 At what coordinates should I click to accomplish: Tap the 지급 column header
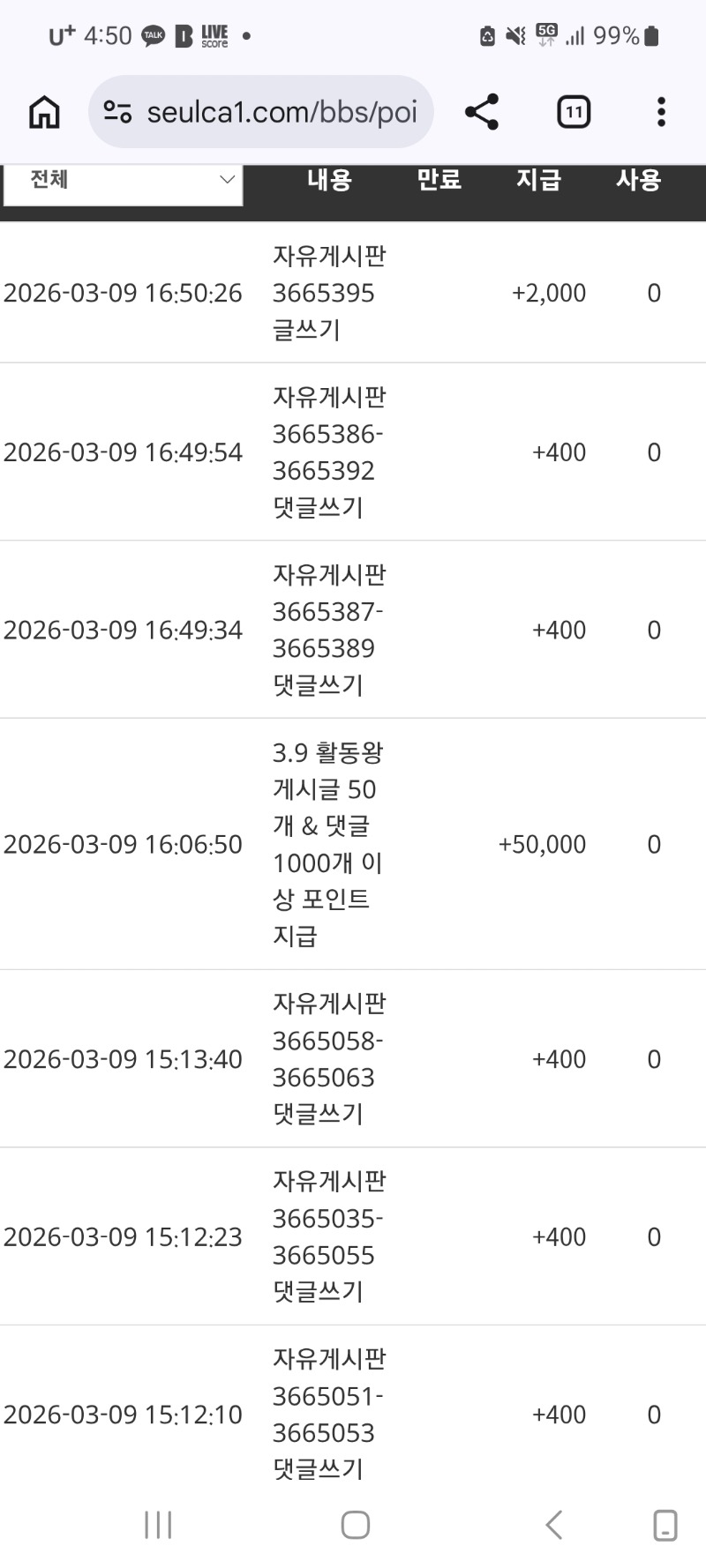[538, 180]
